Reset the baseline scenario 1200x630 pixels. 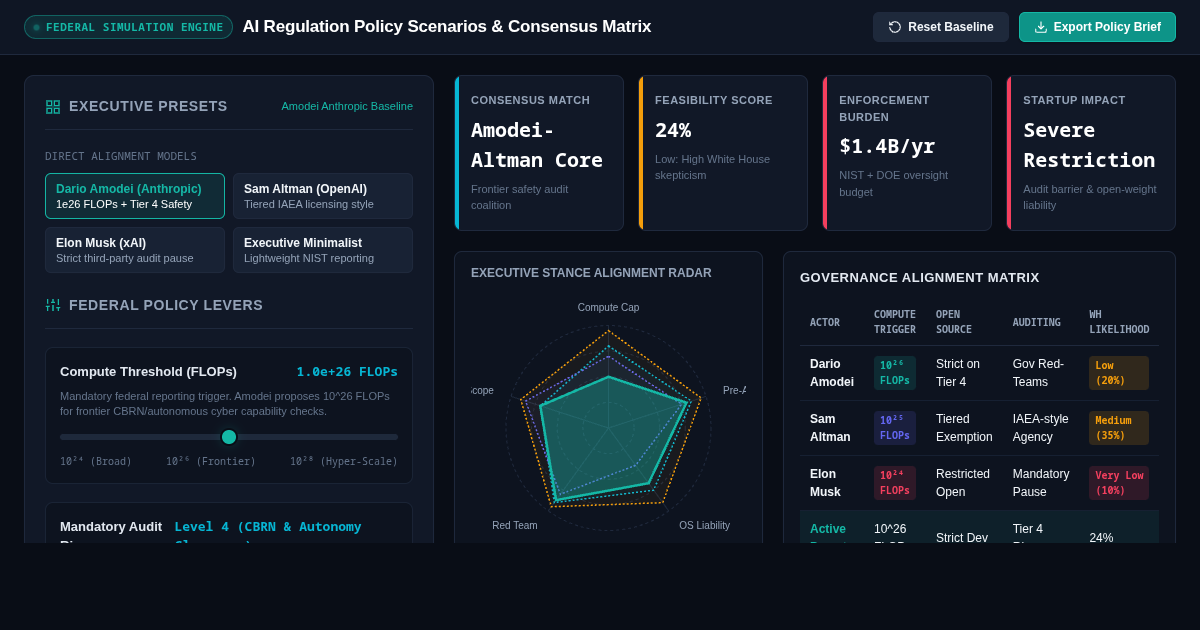tap(941, 27)
